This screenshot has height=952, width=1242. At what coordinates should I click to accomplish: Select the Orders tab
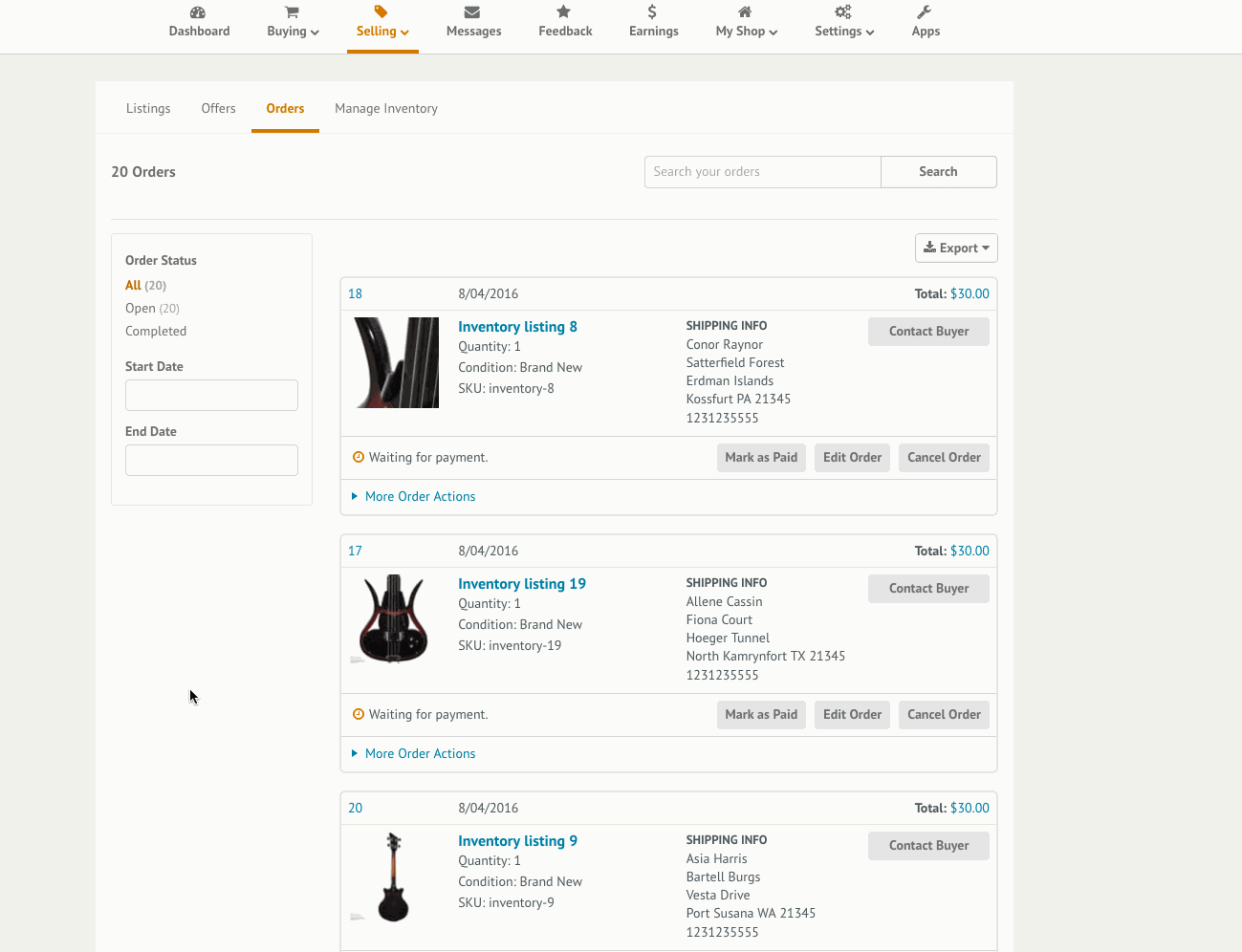(285, 109)
